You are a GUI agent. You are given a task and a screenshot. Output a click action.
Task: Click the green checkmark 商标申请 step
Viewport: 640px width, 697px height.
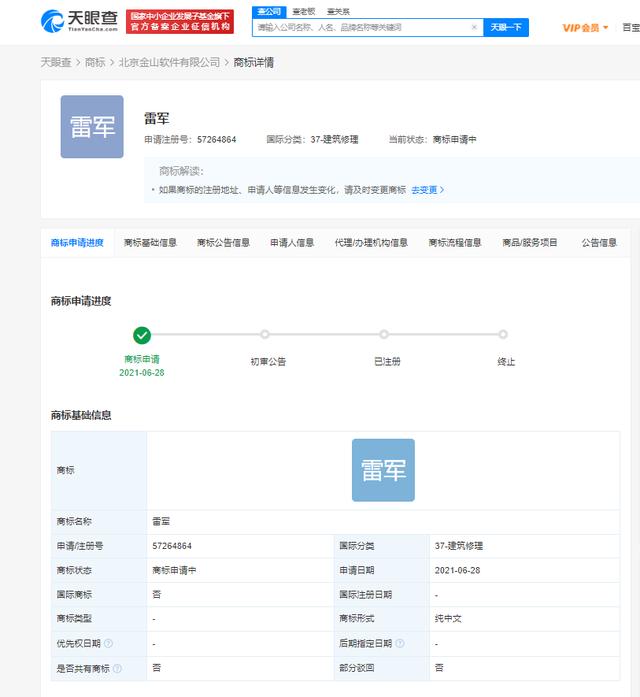(142, 335)
